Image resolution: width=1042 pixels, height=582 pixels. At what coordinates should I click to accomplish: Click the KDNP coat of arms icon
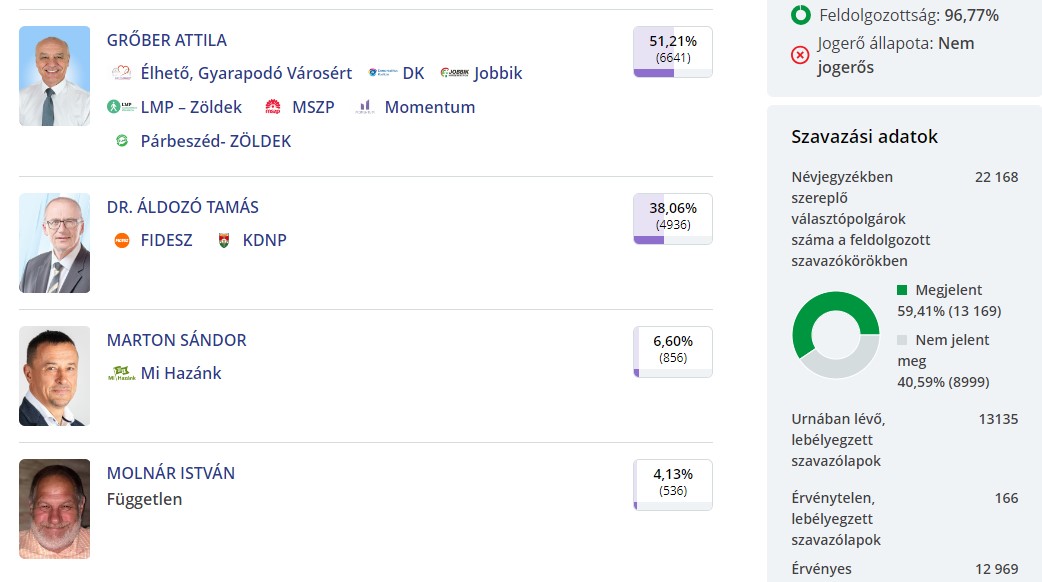(x=224, y=240)
